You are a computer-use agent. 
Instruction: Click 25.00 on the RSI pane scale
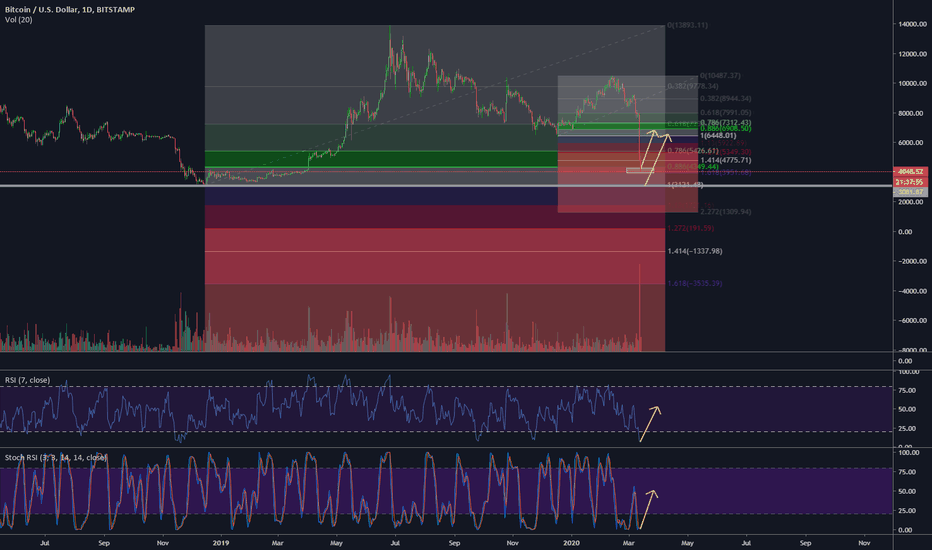point(906,429)
